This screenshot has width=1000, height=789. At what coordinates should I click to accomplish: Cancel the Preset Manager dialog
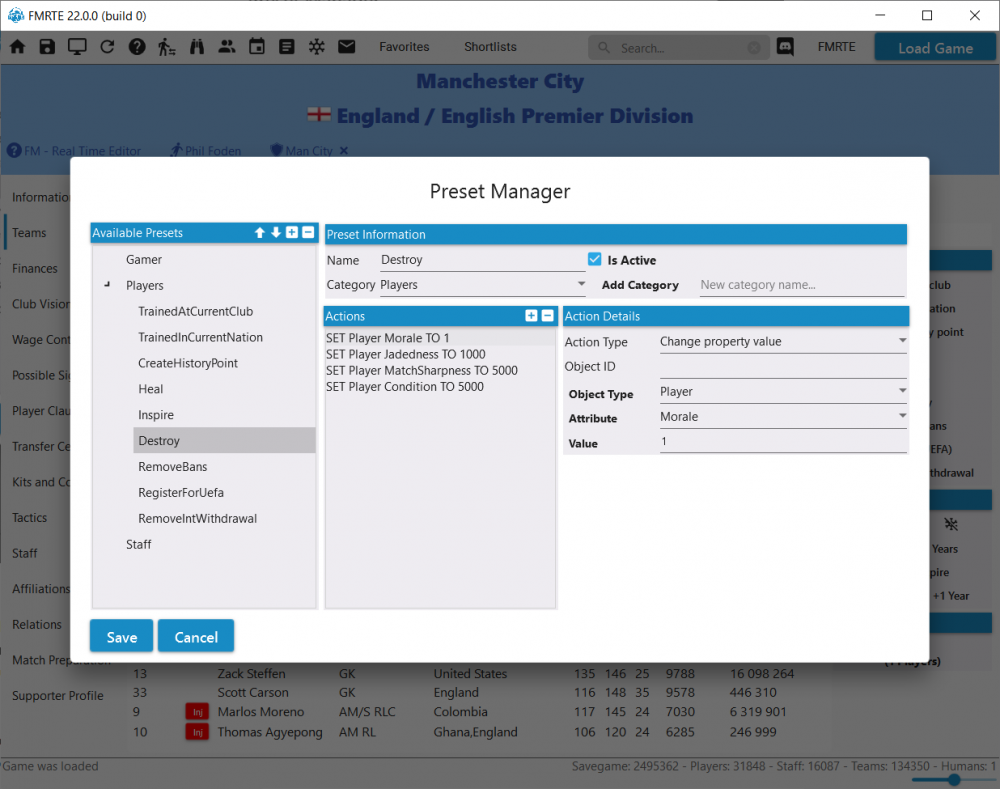pos(196,637)
